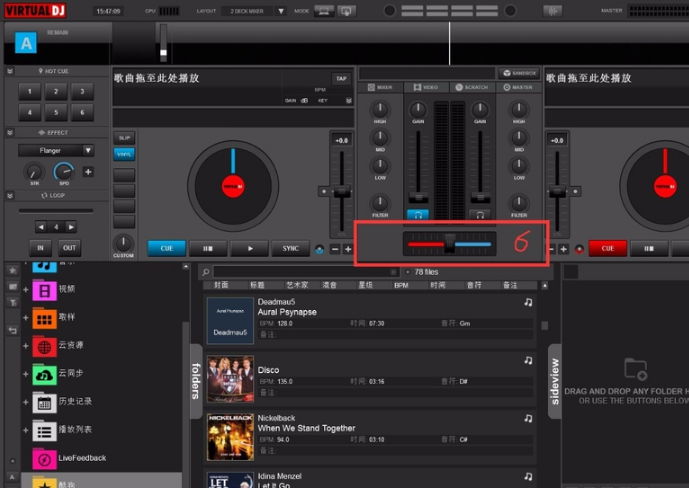Toggle the sideview side tab

(x=555, y=381)
